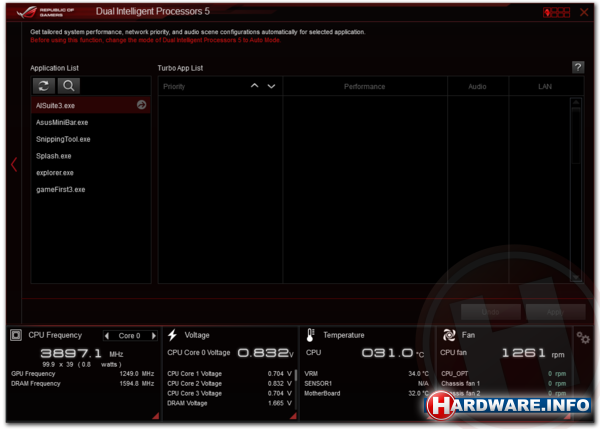Expand Voltage panel corner triangle
The height and width of the screenshot is (429, 600).
(x=293, y=416)
